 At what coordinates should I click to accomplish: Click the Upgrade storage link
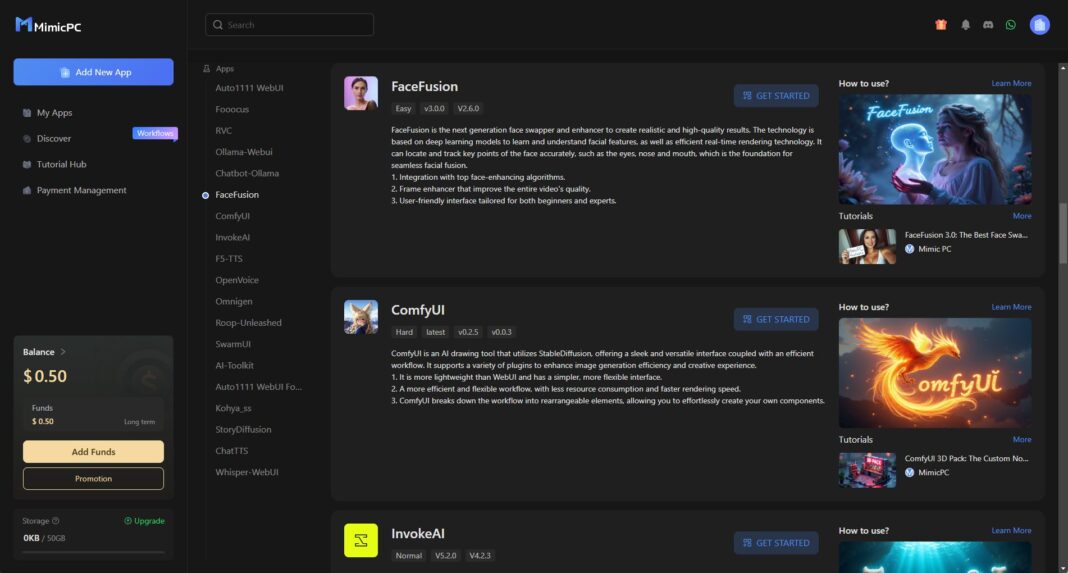144,521
